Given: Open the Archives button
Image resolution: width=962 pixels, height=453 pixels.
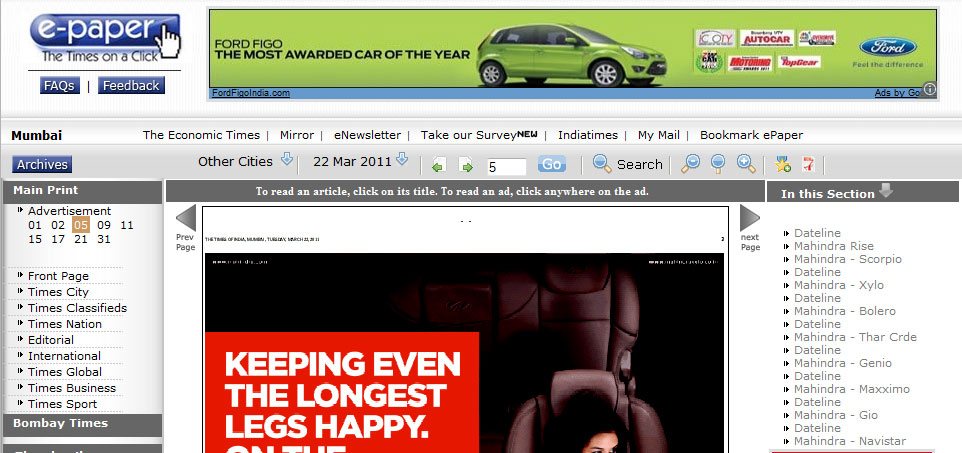Looking at the screenshot, I should [x=42, y=165].
